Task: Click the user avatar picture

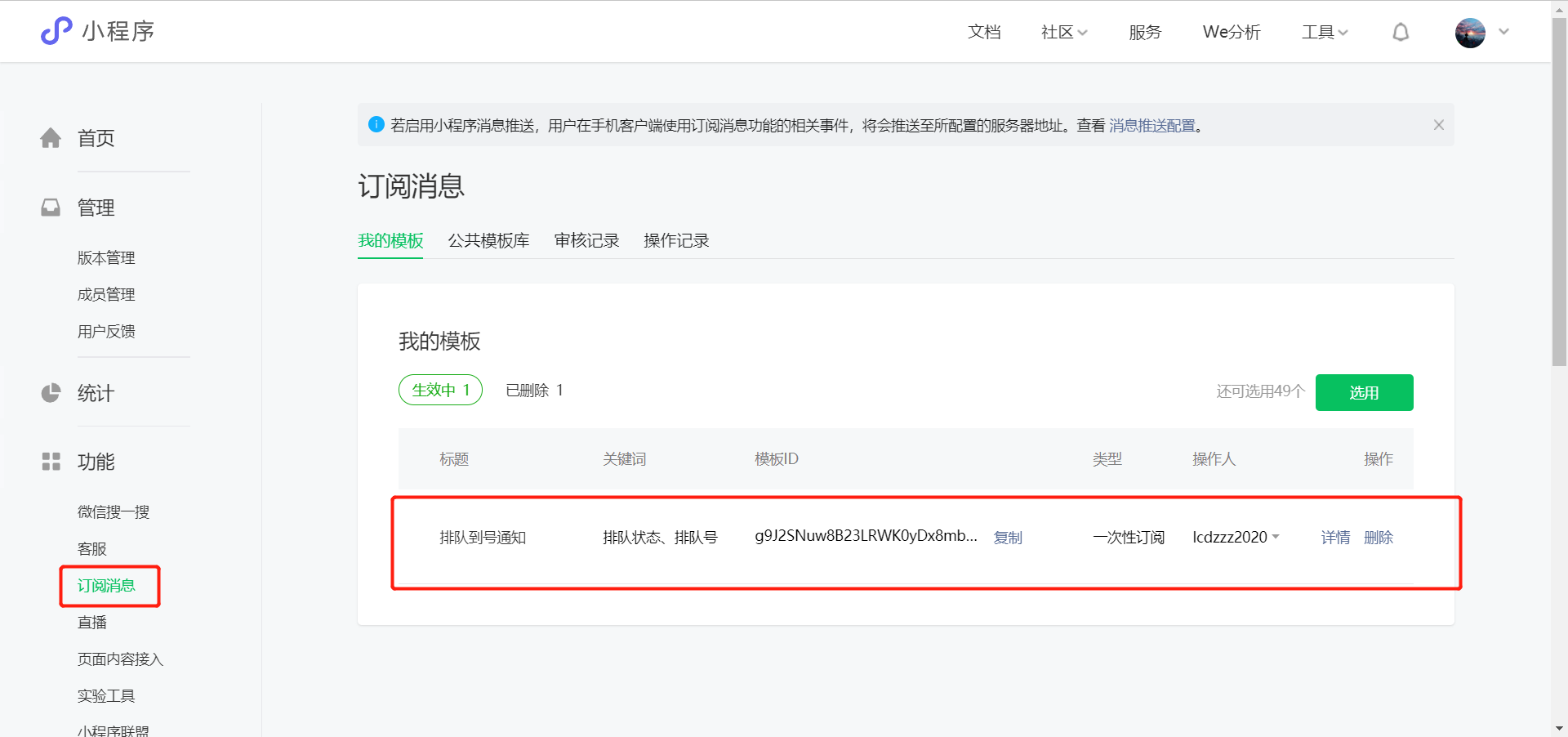Action: click(x=1470, y=33)
